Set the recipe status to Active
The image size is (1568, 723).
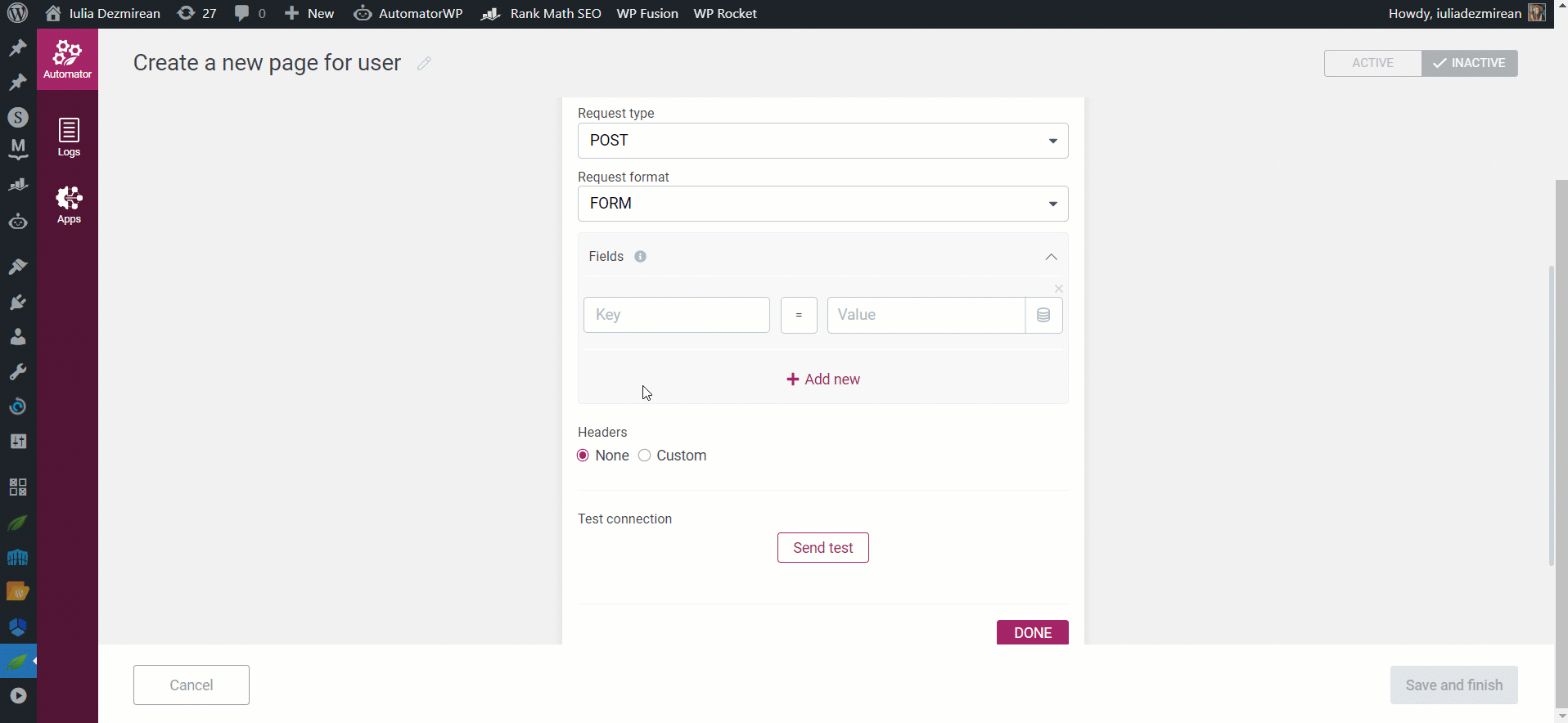point(1372,63)
